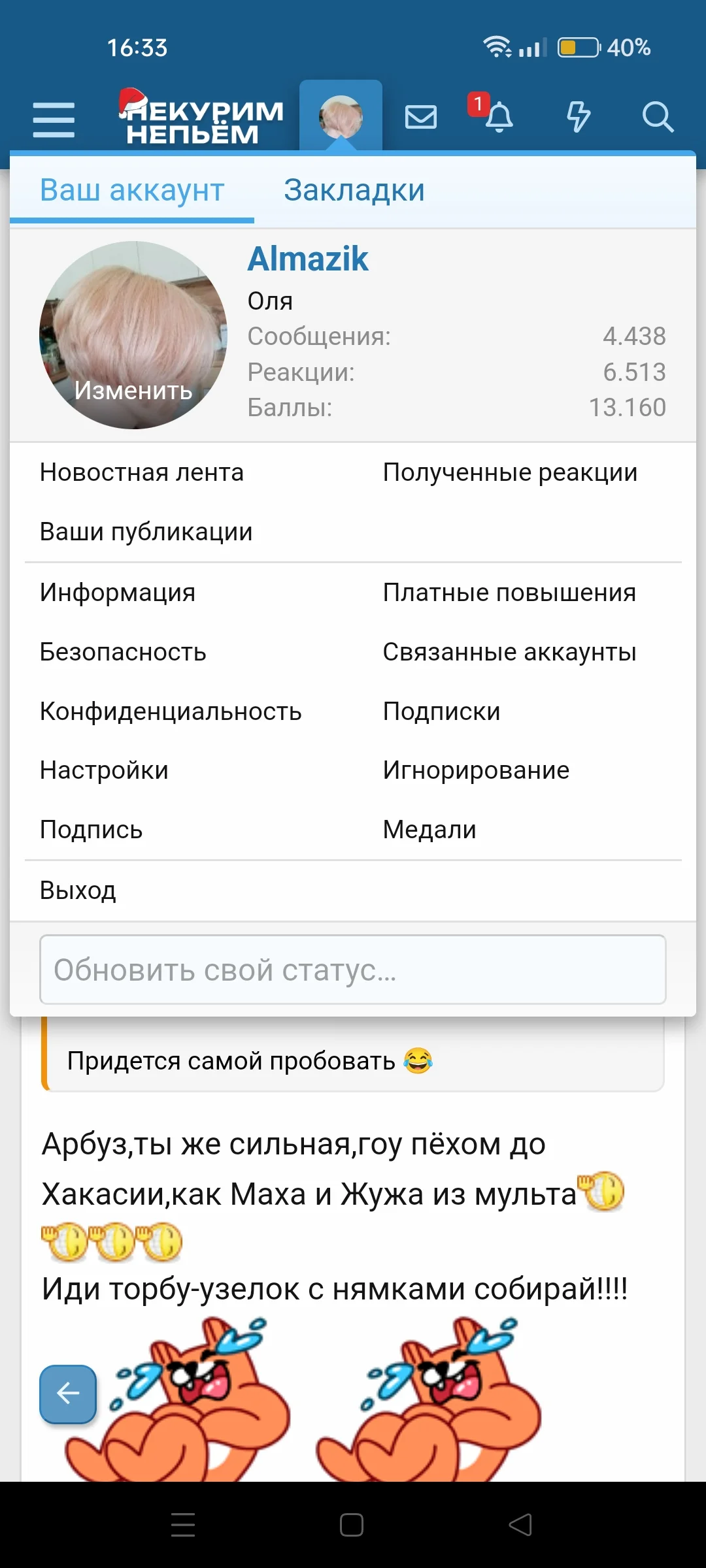Viewport: 706px width, 1568px height.
Task: Click the Обновить свой статус input field
Action: click(x=353, y=971)
